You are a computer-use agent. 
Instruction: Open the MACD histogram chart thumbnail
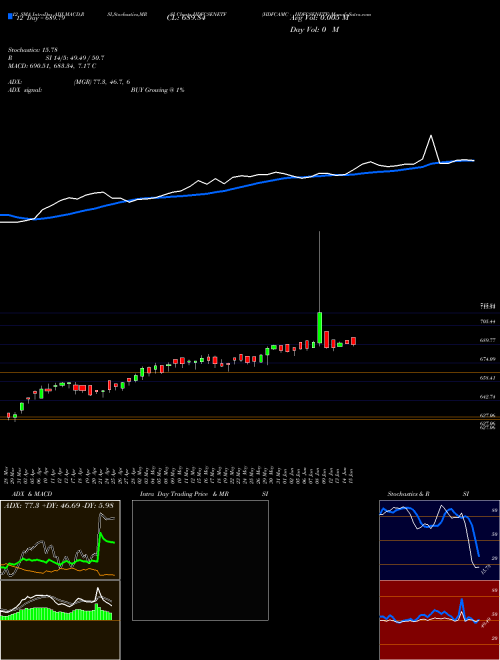pyautogui.click(x=60, y=620)
